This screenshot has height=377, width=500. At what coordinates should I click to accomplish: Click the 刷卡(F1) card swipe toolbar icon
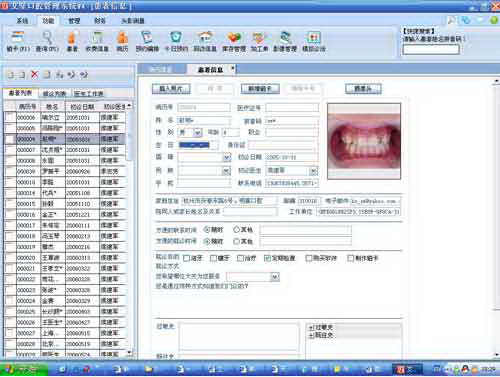(18, 42)
